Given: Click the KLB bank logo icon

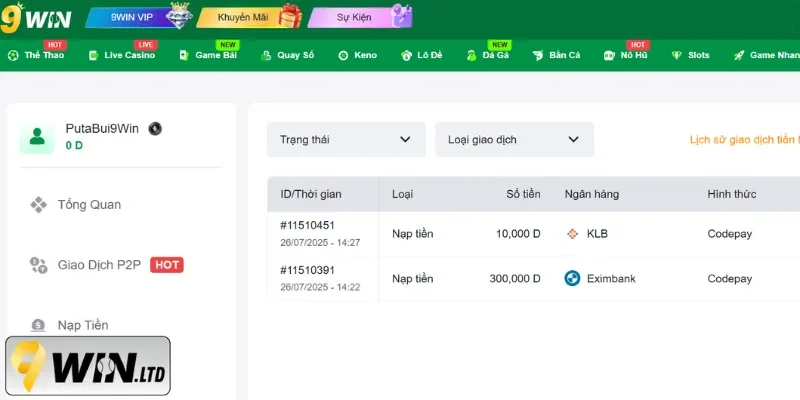Looking at the screenshot, I should tap(572, 234).
